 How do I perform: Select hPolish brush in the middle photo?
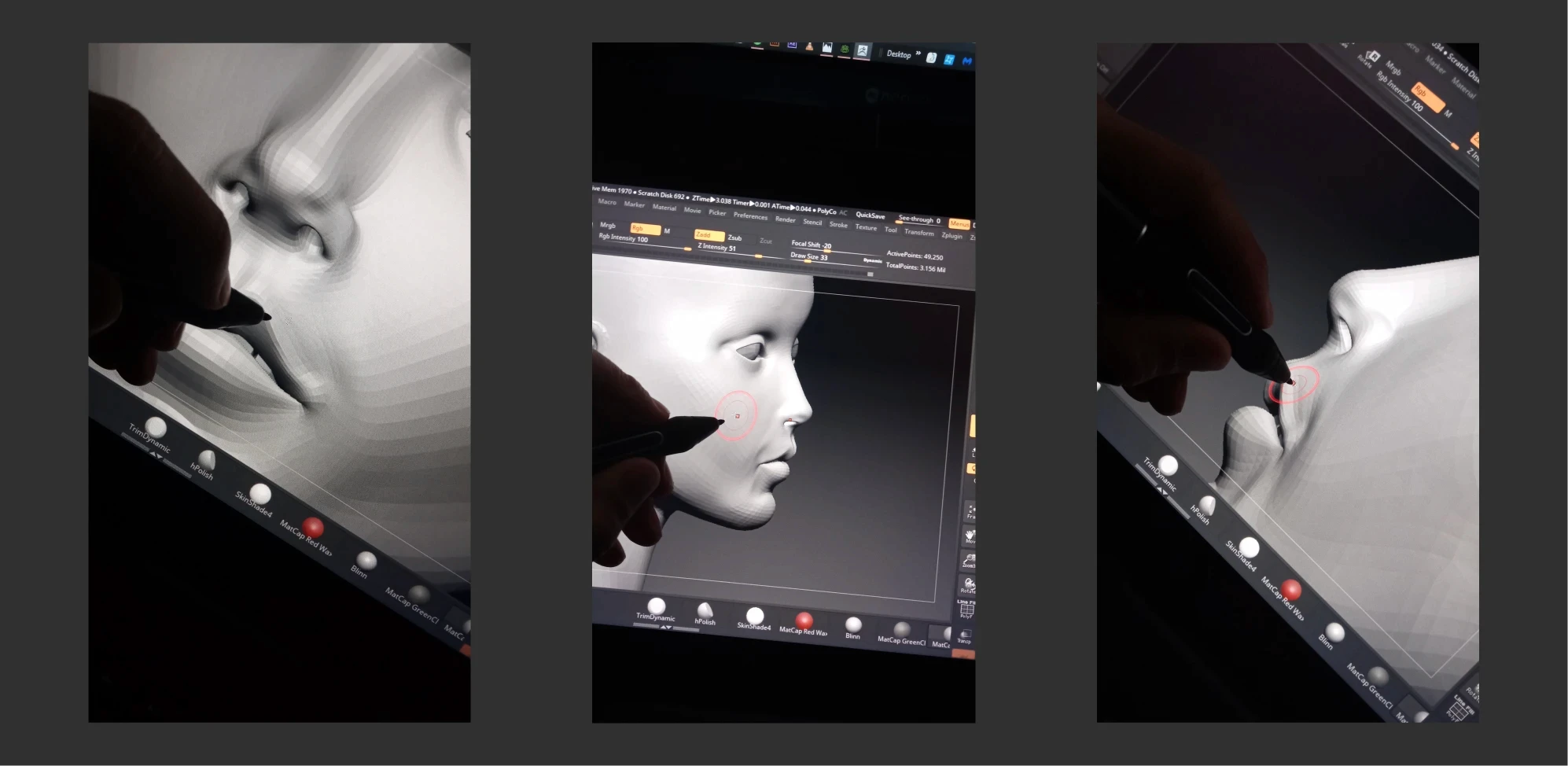[705, 613]
